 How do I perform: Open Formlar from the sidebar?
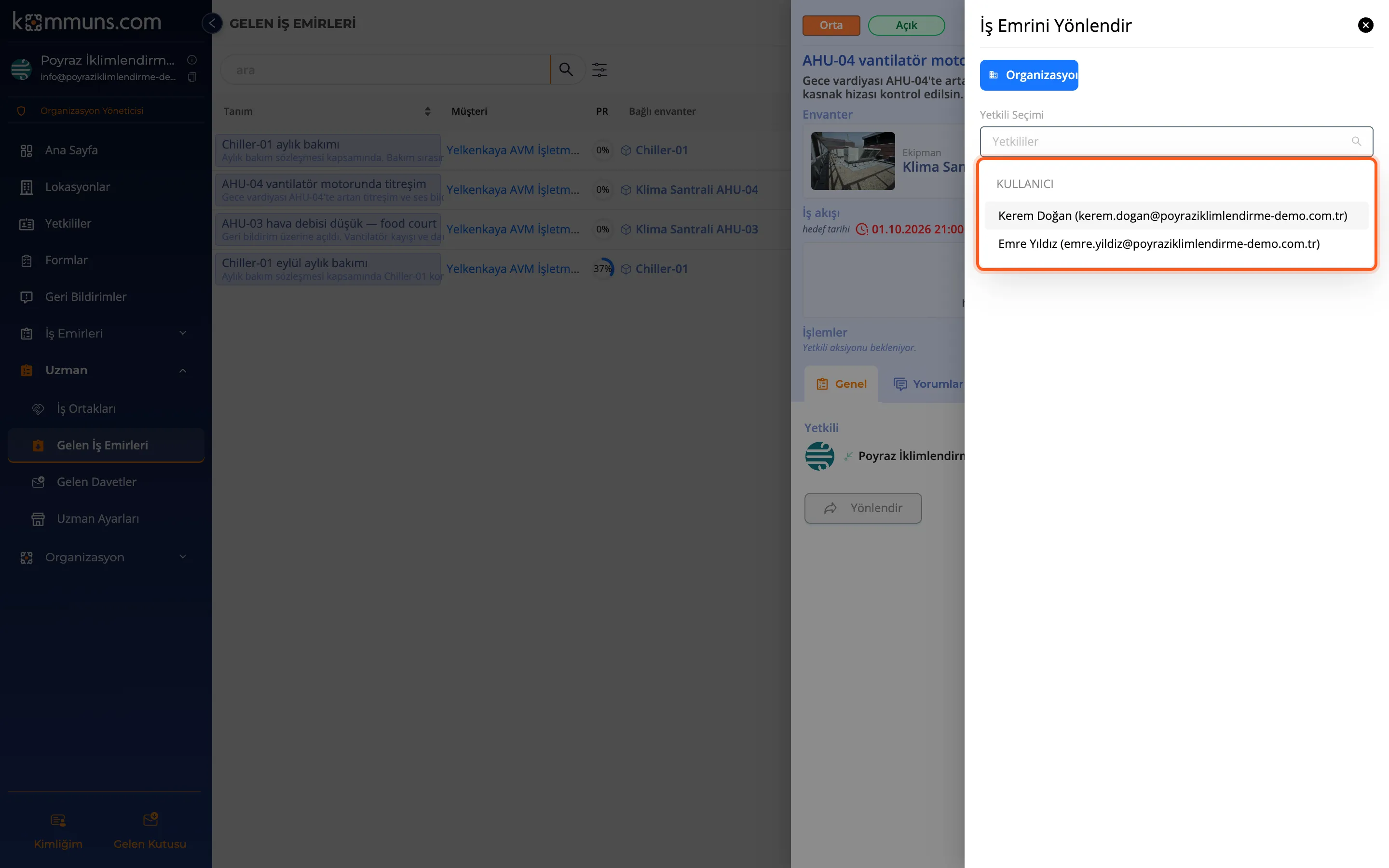[106, 260]
